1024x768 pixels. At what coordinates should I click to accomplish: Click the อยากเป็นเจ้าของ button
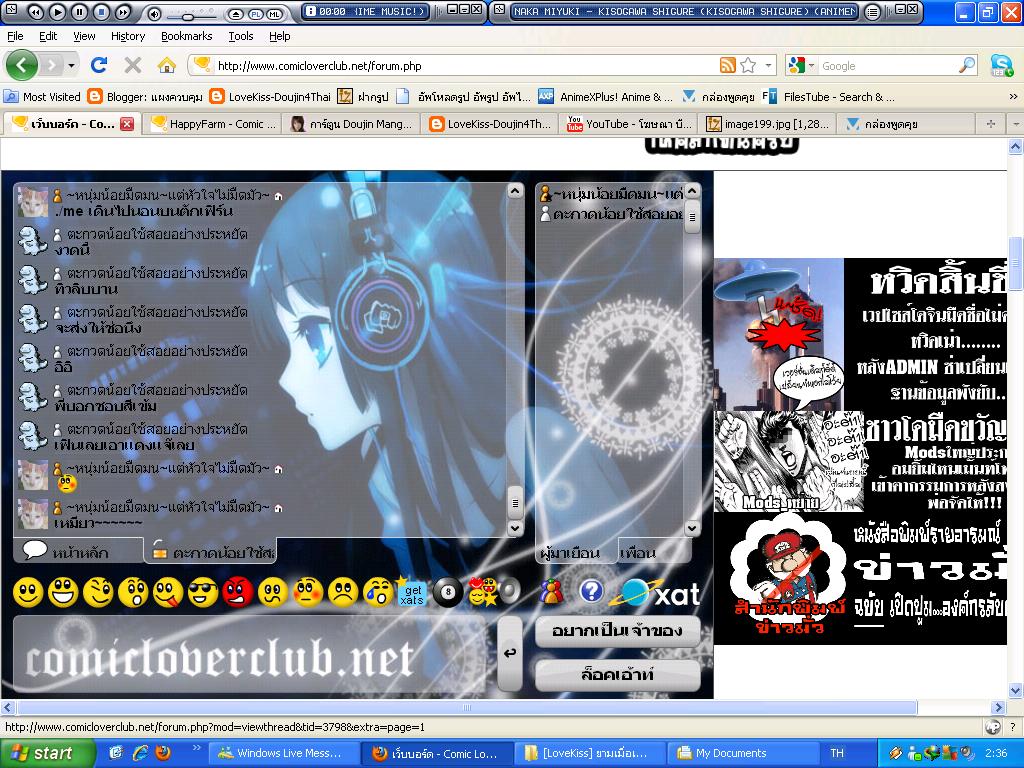click(618, 631)
